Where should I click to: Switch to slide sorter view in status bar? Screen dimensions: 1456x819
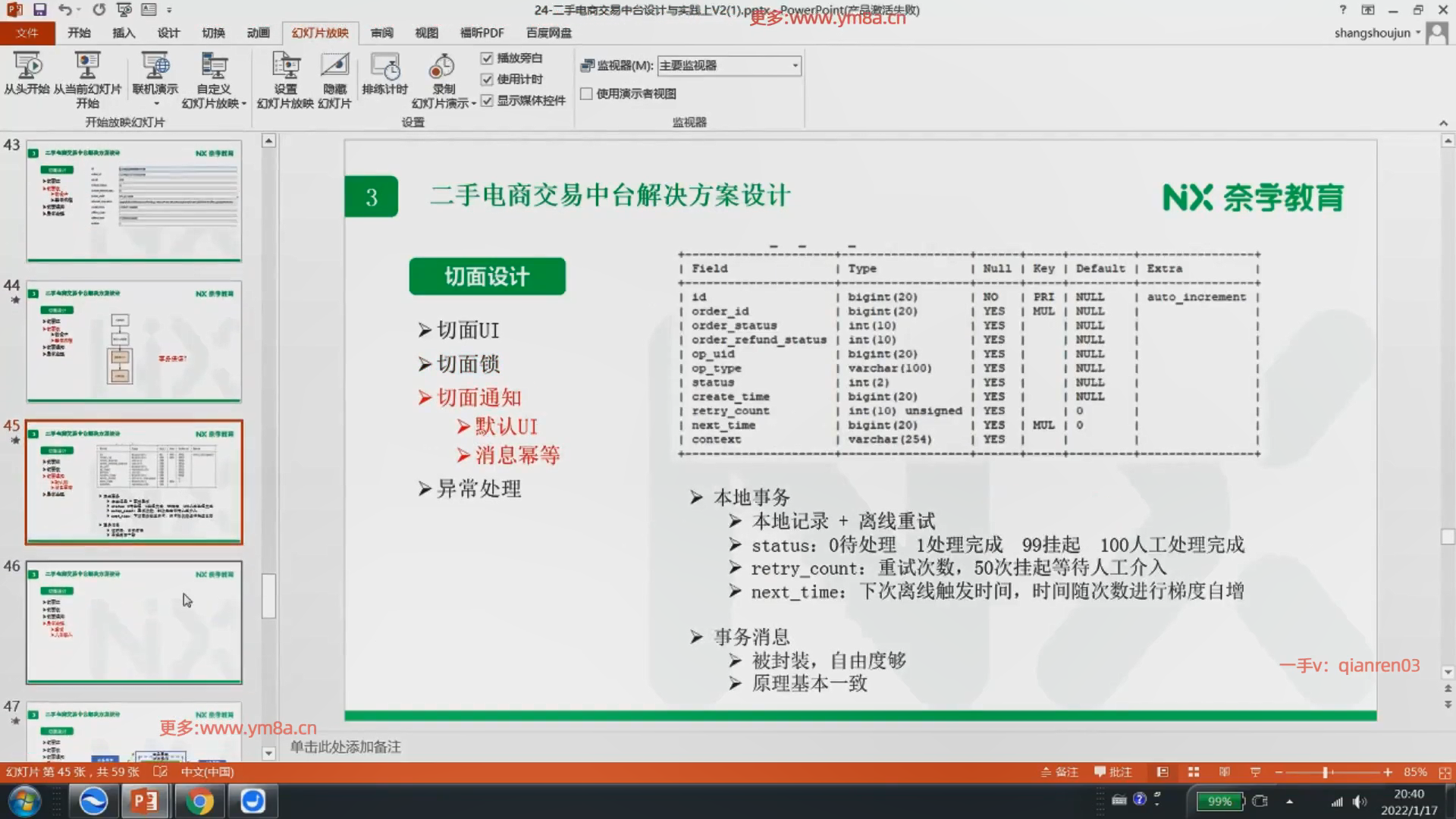(1194, 772)
